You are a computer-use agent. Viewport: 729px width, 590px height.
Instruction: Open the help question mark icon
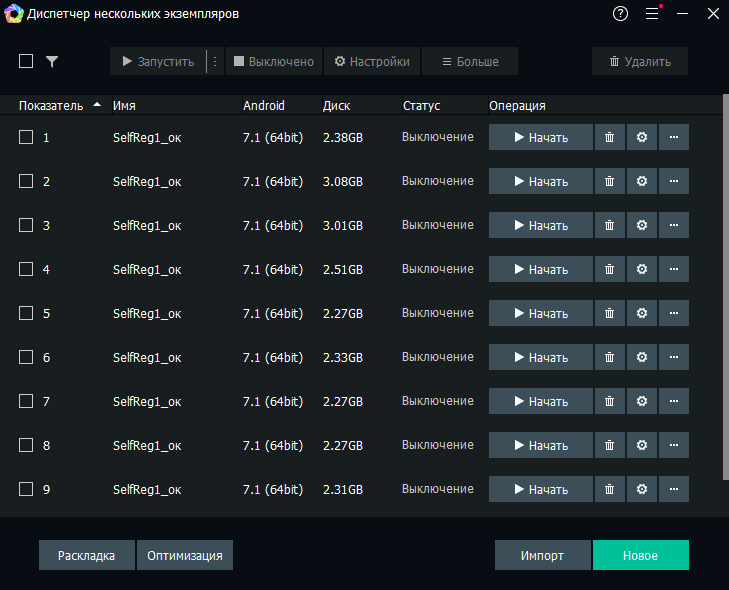621,14
